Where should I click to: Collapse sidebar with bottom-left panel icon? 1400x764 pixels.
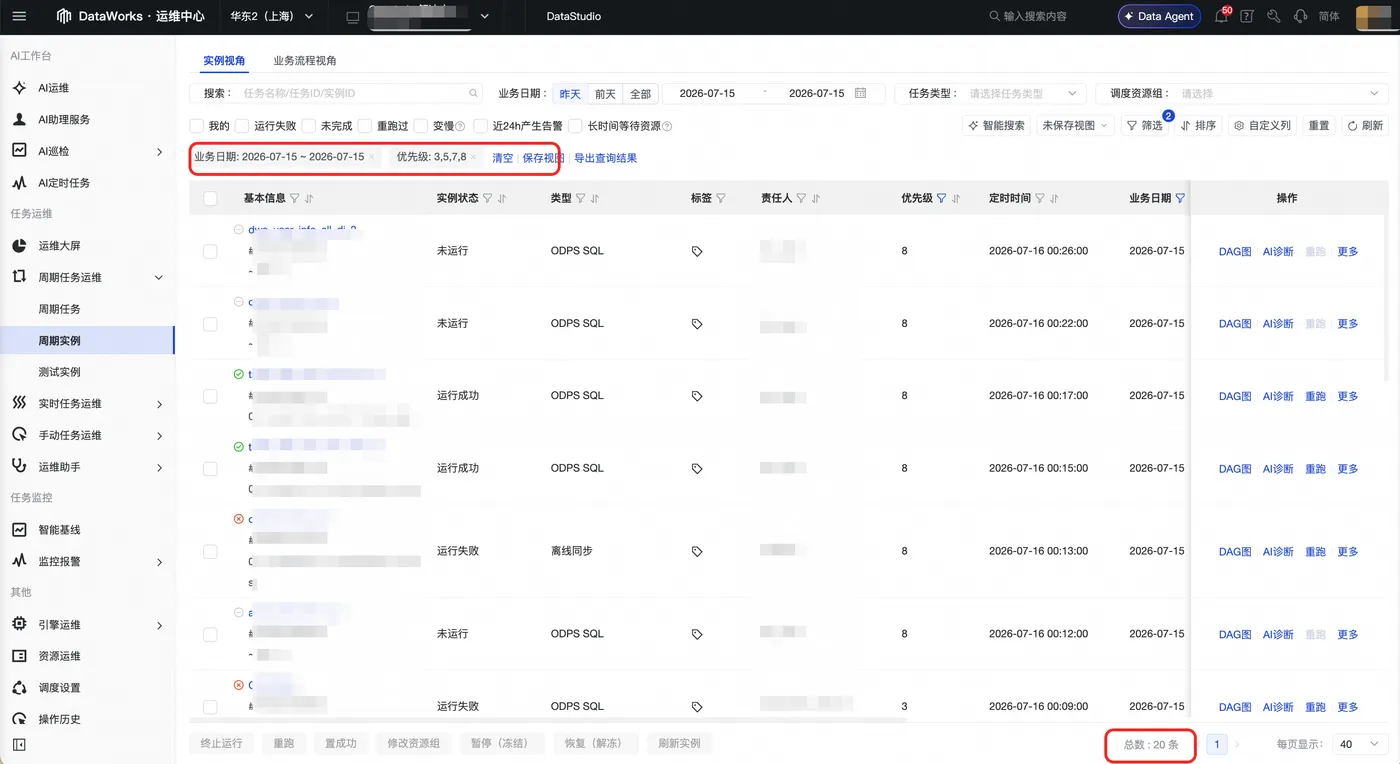[19, 745]
